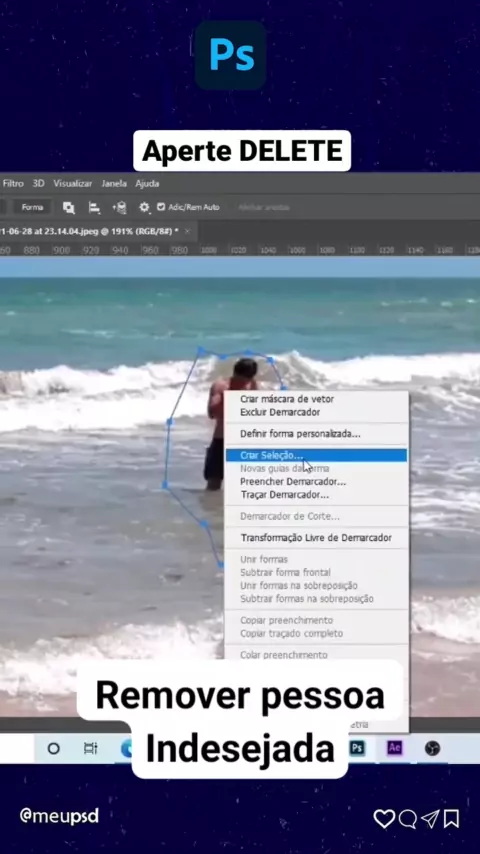Open the path alignment icon in options bar
Viewport: 480px width, 854px height.
coord(94,208)
